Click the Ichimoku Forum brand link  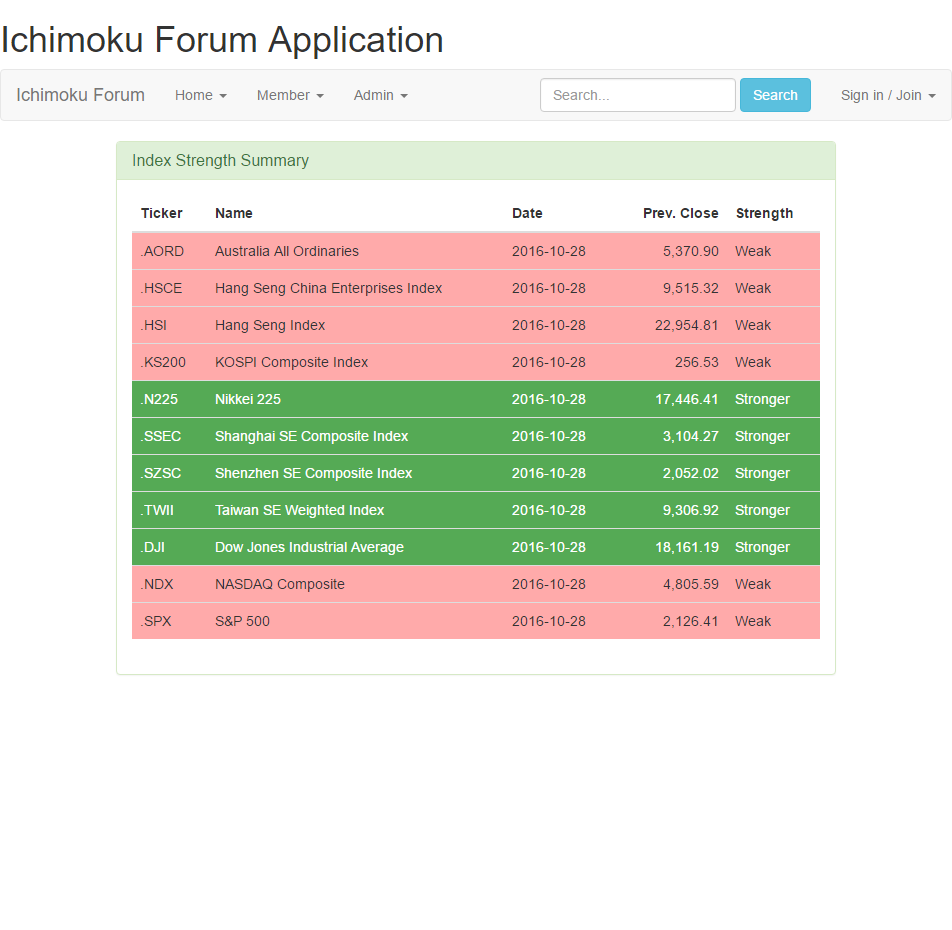pos(80,95)
